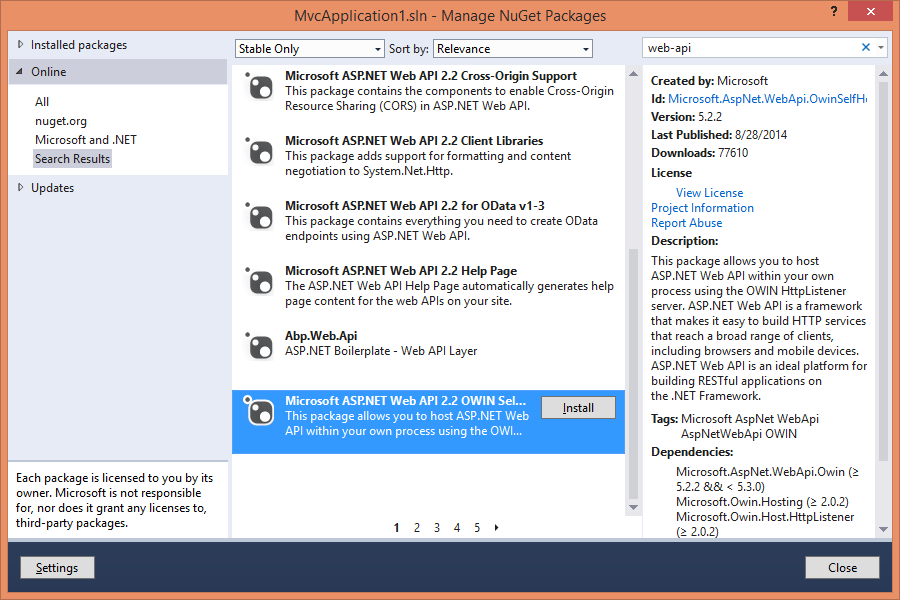Screen dimensions: 900x600
Task: Select the Abp.Web.Api package title
Action: pos(321,335)
